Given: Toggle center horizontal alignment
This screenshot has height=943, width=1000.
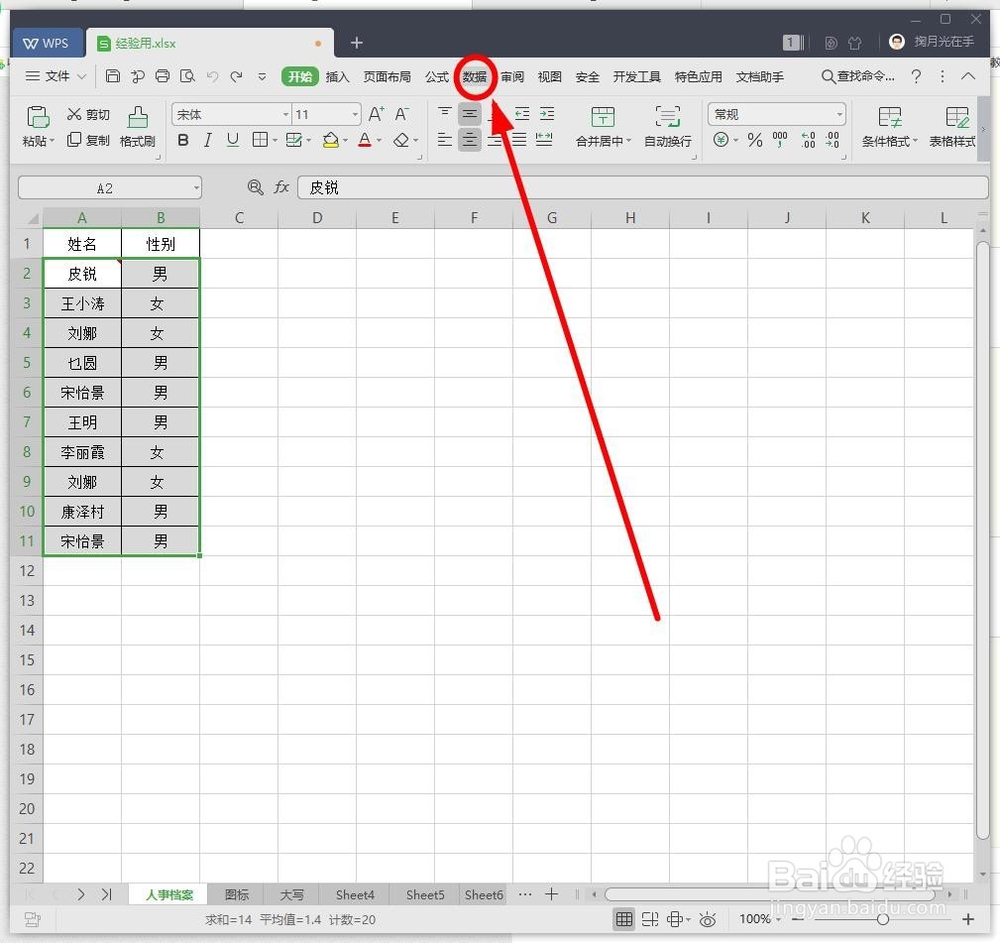Looking at the screenshot, I should (469, 140).
